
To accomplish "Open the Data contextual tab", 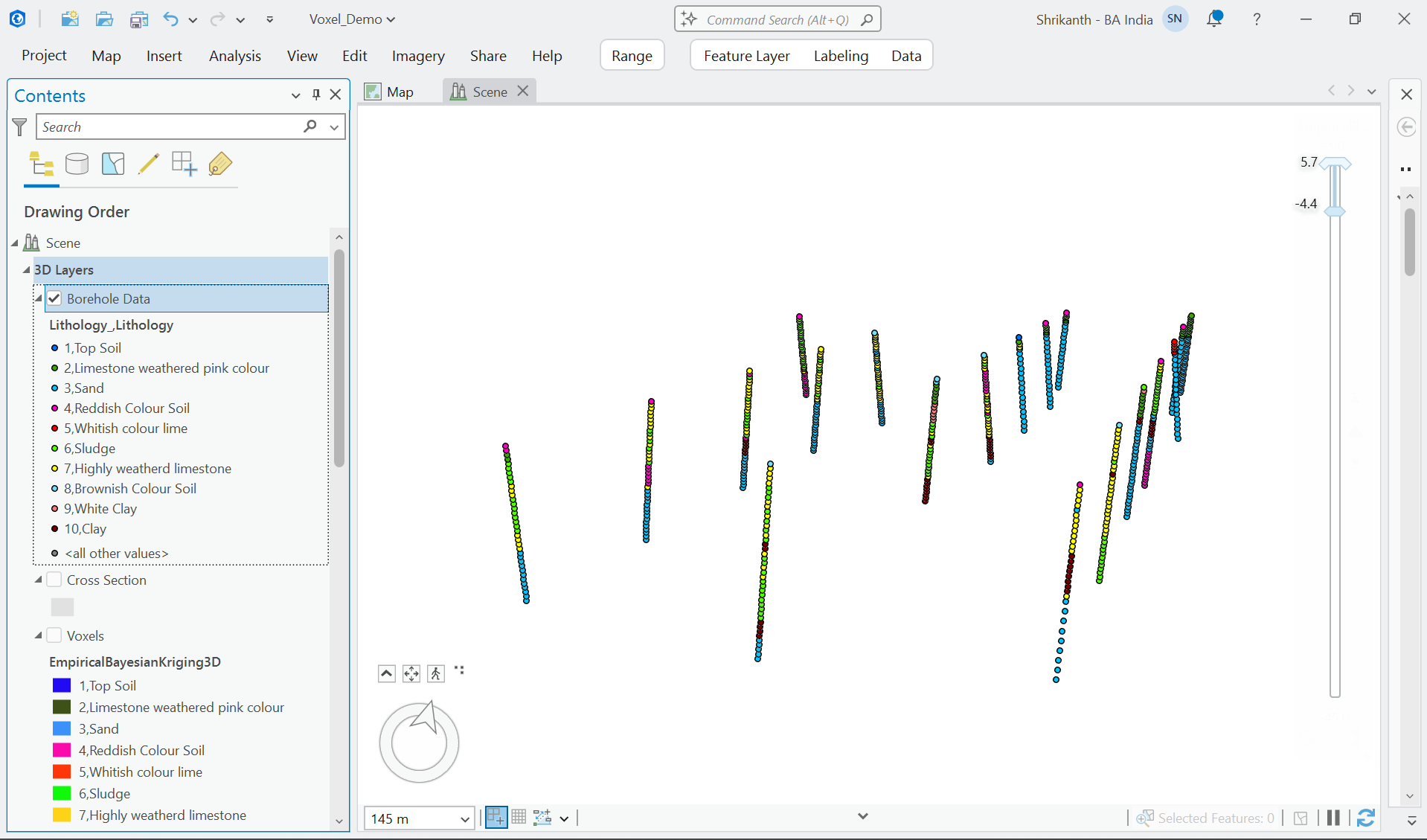I will tap(906, 56).
